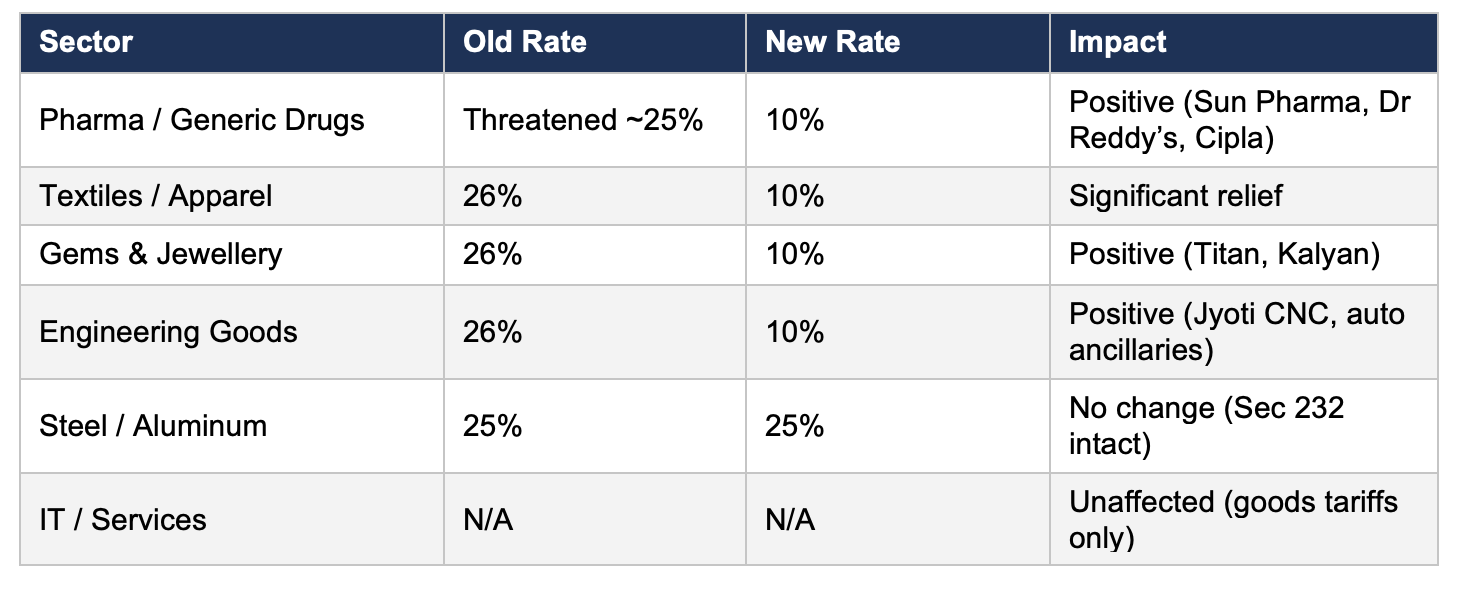
Task: Select the Unaffected (goods tariffs only) cell
Action: pyautogui.click(x=1232, y=520)
